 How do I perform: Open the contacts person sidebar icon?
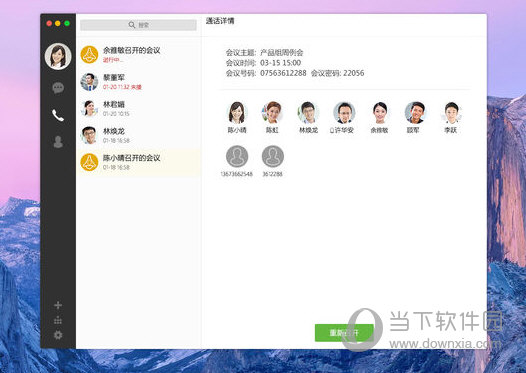pyautogui.click(x=58, y=142)
